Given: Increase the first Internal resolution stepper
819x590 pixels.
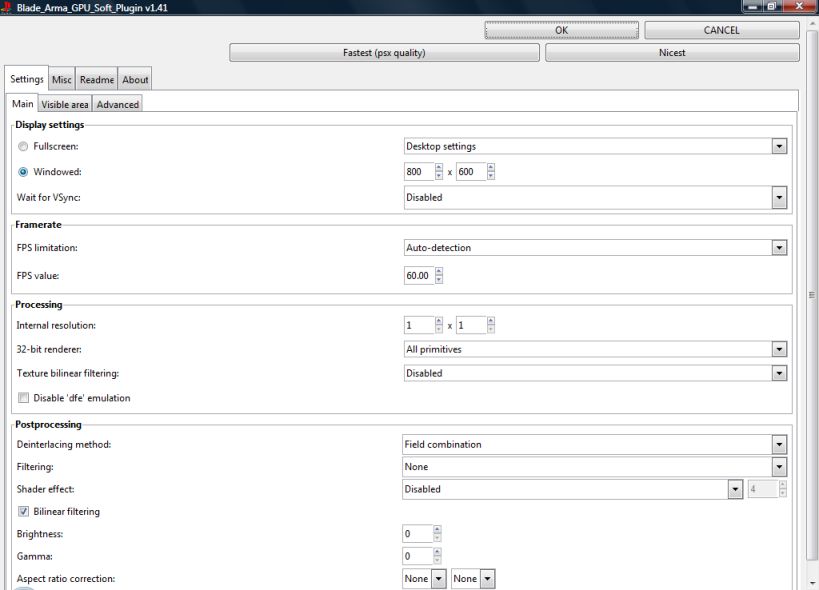Looking at the screenshot, I should coord(439,321).
